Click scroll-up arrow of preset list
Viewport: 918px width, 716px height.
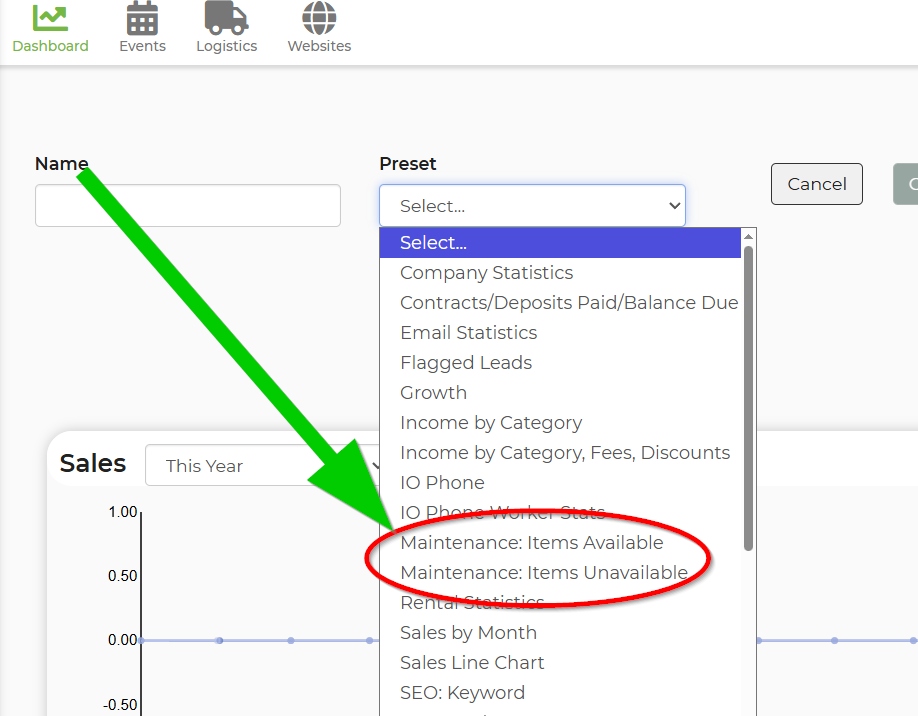pos(748,236)
